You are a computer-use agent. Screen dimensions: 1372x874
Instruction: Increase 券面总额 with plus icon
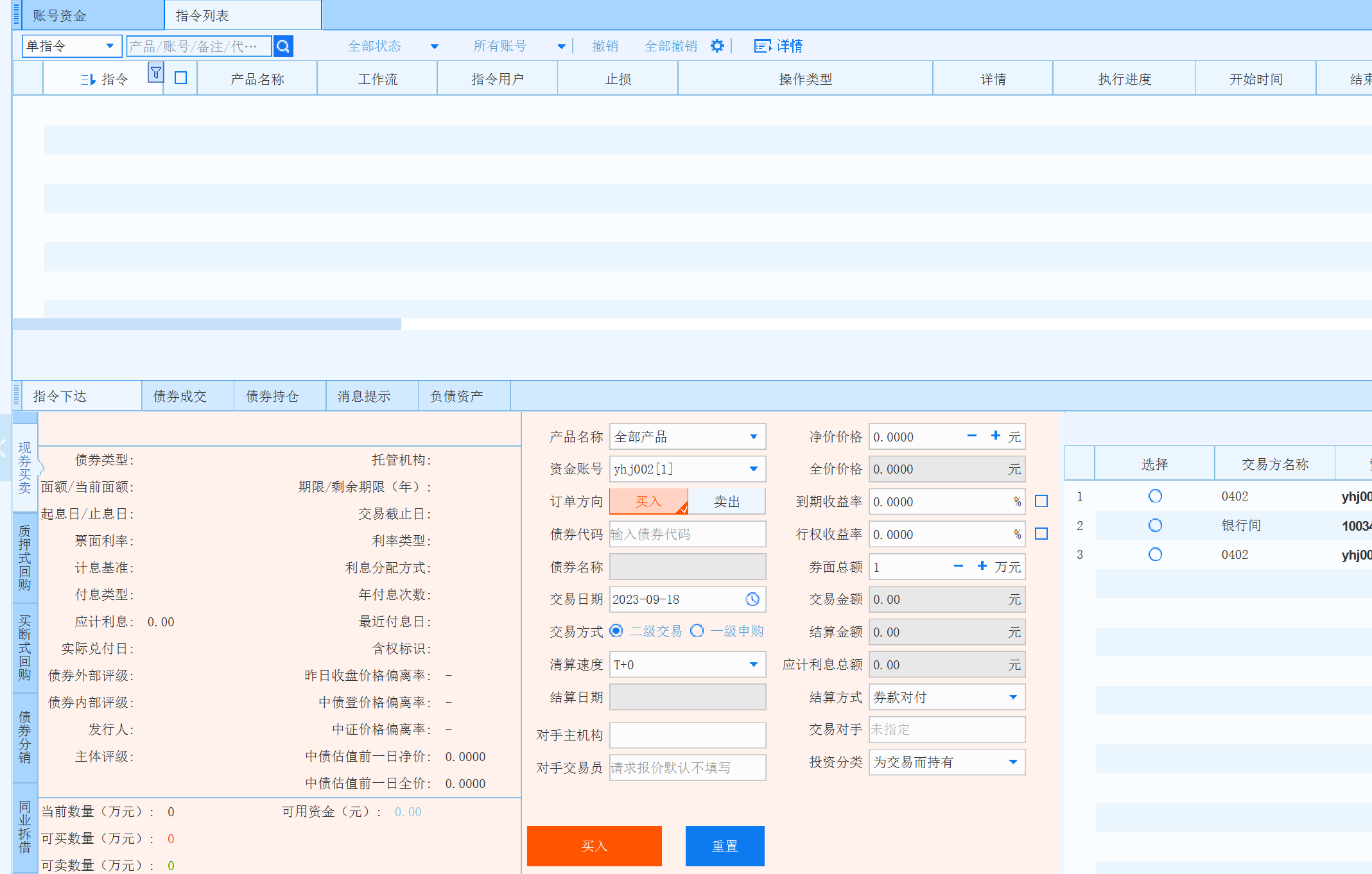tap(982, 567)
